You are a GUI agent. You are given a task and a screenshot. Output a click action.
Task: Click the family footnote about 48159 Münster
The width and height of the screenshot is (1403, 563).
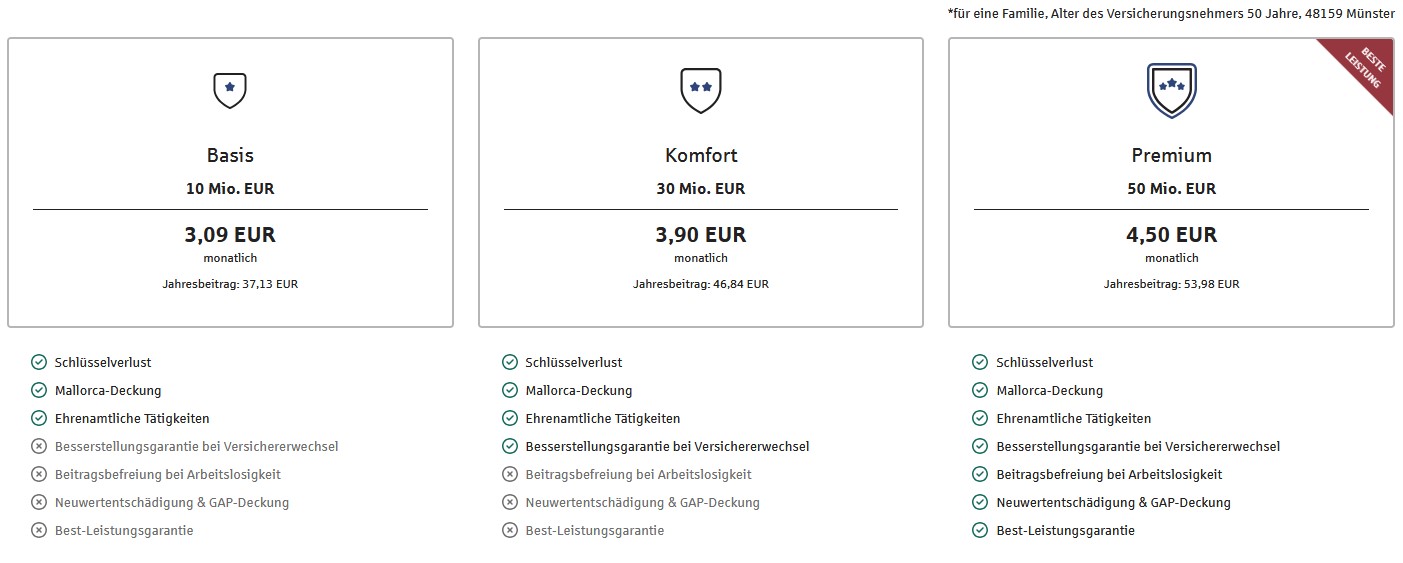pyautogui.click(x=1170, y=13)
